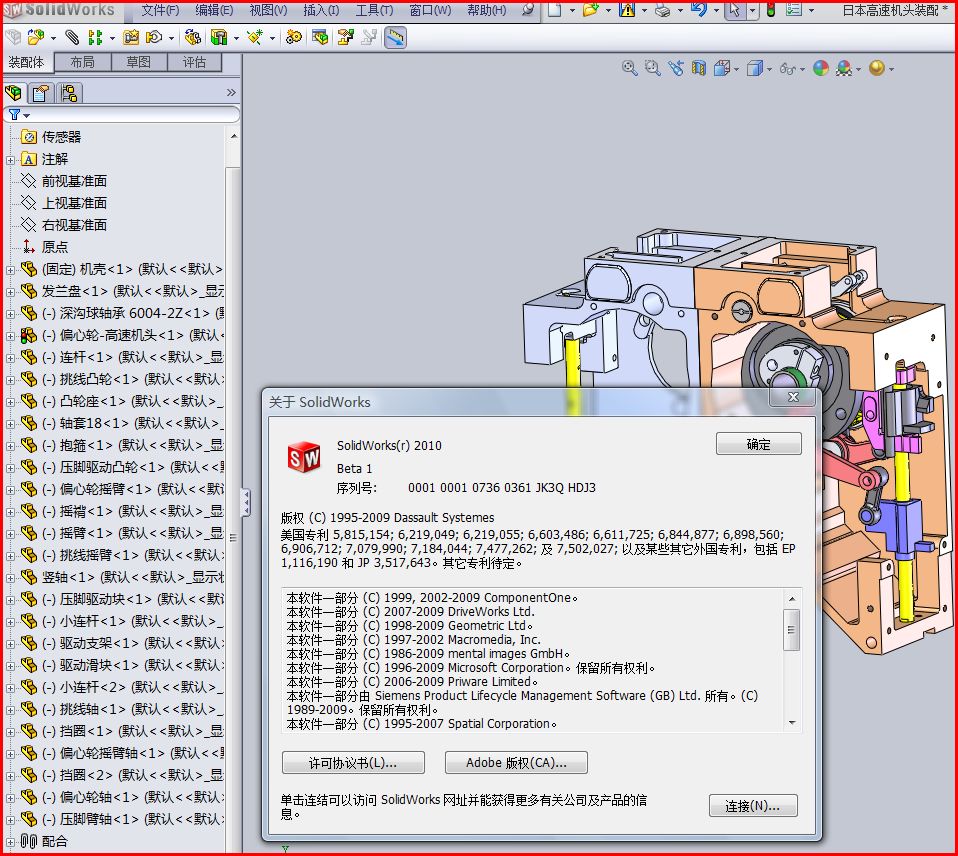
Task: Open 许可协议书(L)... license agreement
Action: 353,763
